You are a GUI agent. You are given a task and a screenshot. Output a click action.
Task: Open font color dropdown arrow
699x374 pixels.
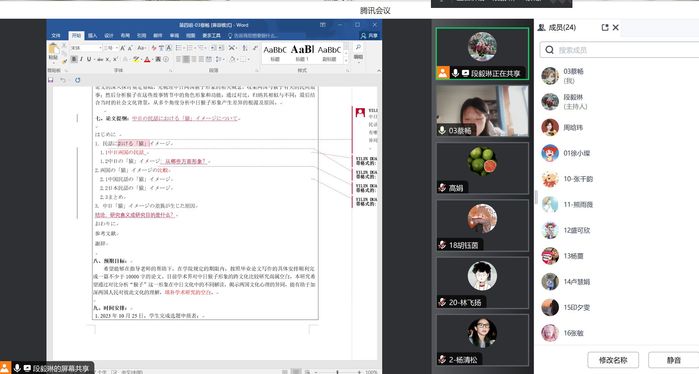point(152,59)
